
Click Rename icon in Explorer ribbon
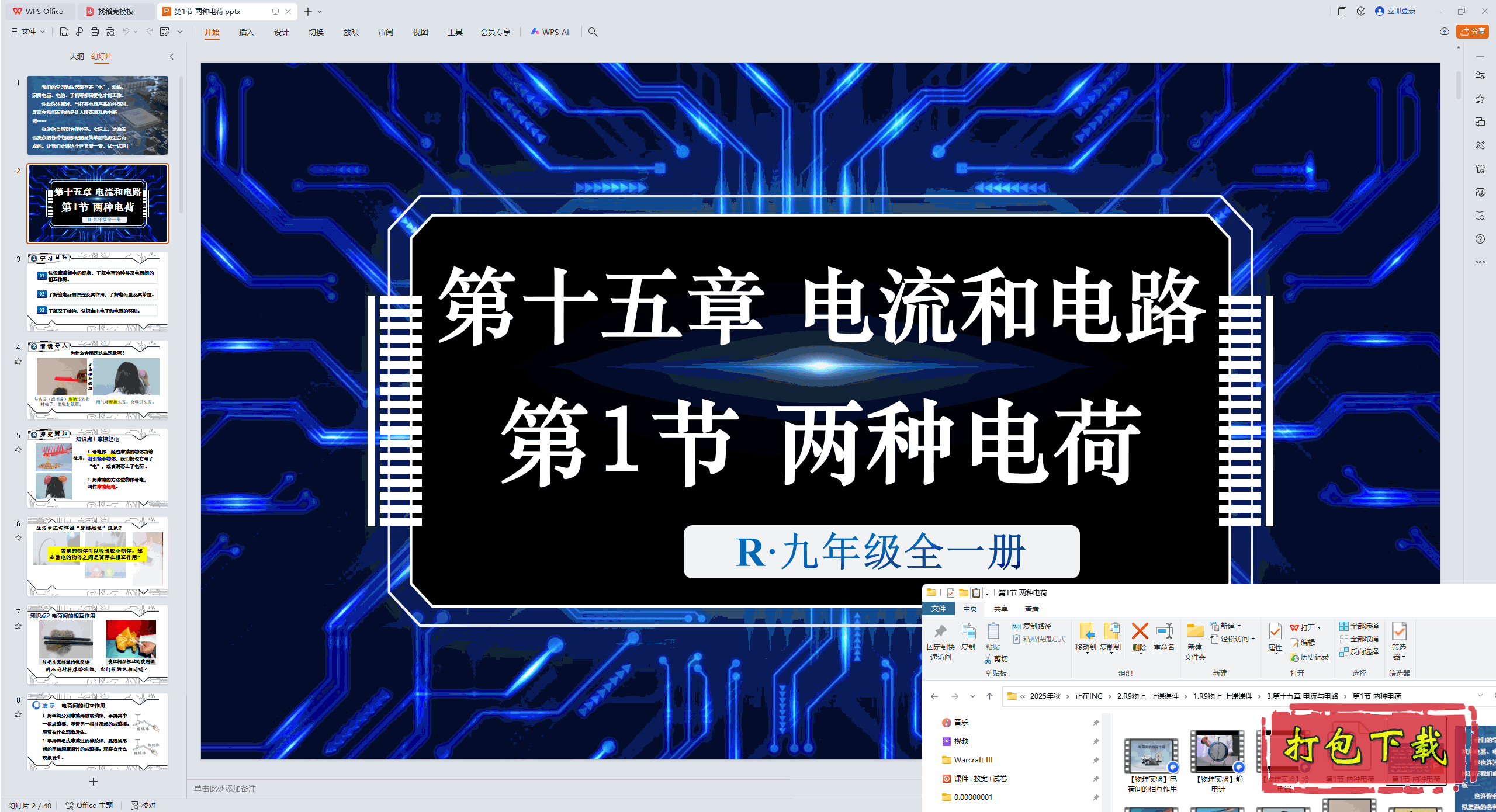(1164, 637)
